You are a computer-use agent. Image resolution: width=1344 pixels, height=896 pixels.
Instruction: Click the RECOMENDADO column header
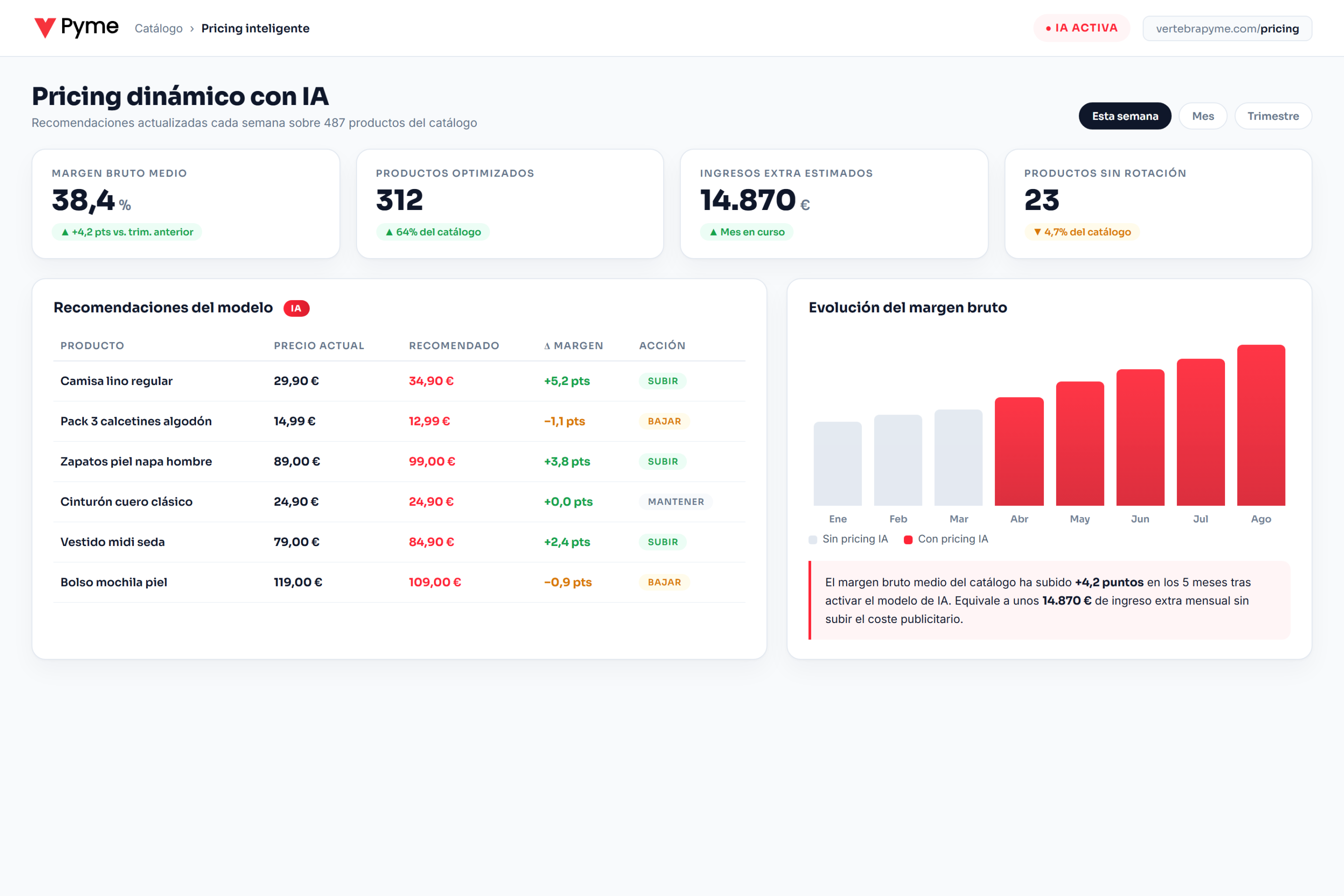coord(454,346)
